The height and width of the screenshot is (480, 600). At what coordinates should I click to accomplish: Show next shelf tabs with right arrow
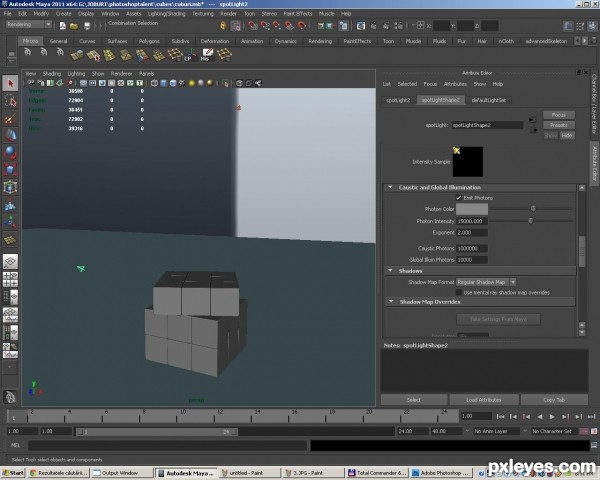point(585,41)
